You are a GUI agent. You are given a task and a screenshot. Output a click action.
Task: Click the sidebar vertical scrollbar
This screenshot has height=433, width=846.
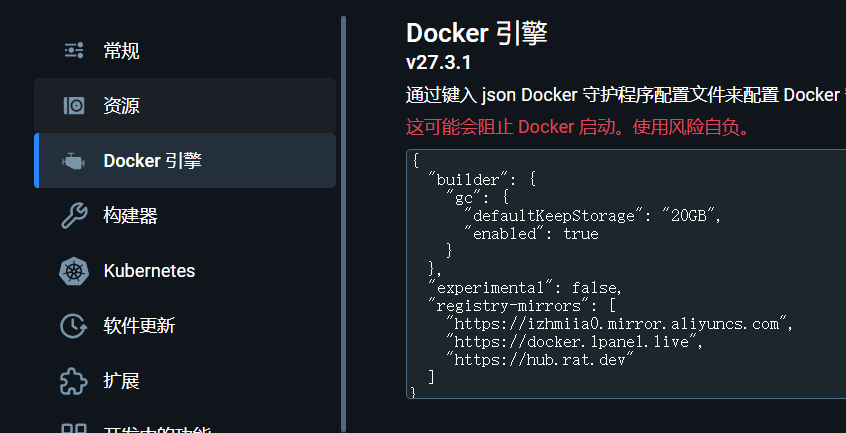tap(343, 224)
